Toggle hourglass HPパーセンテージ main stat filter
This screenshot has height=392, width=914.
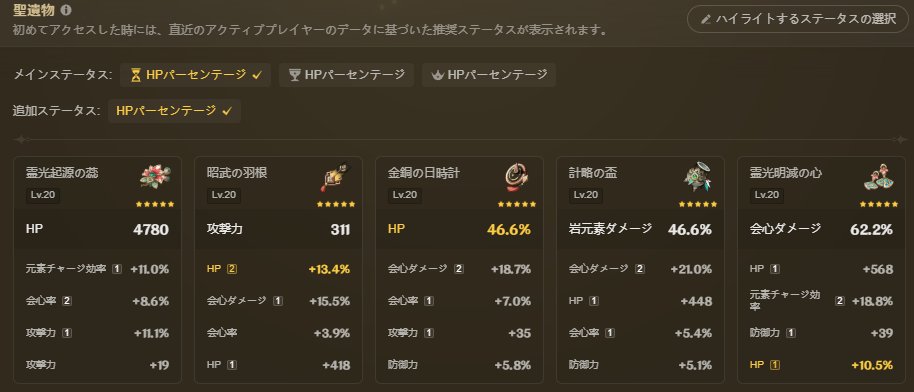195,75
